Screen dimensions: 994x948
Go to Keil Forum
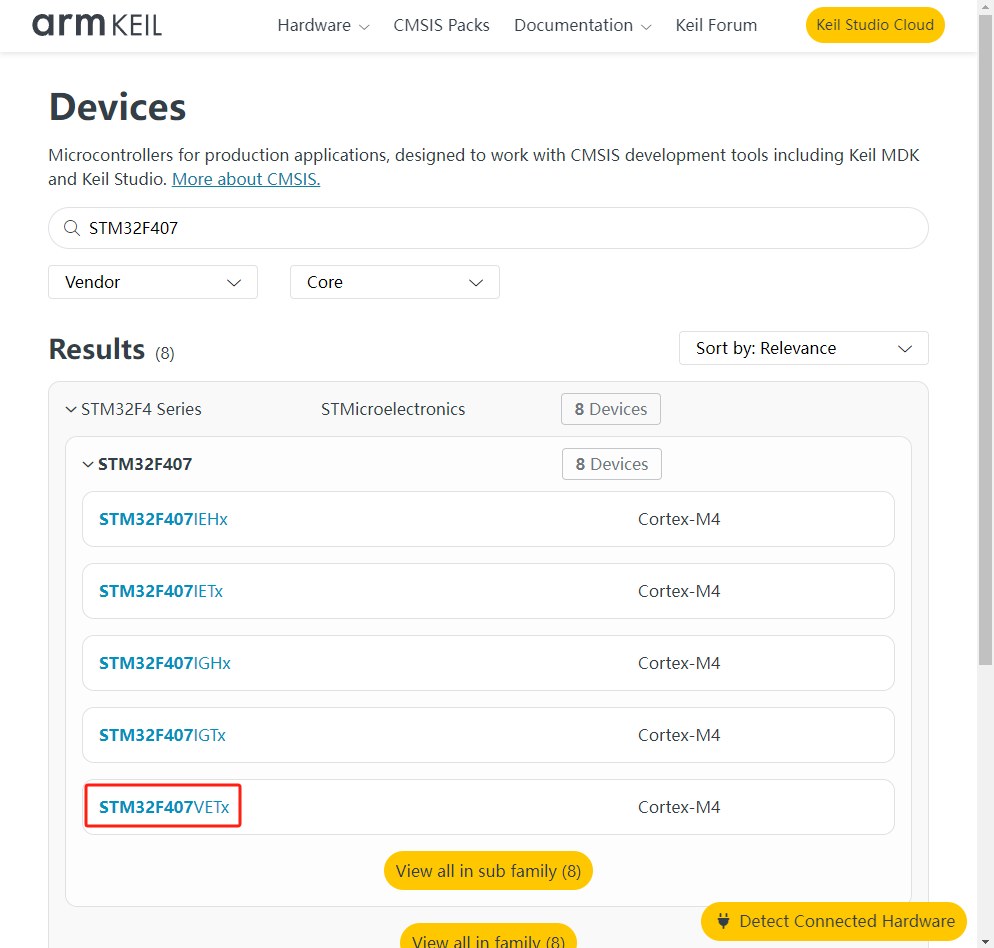coord(716,25)
